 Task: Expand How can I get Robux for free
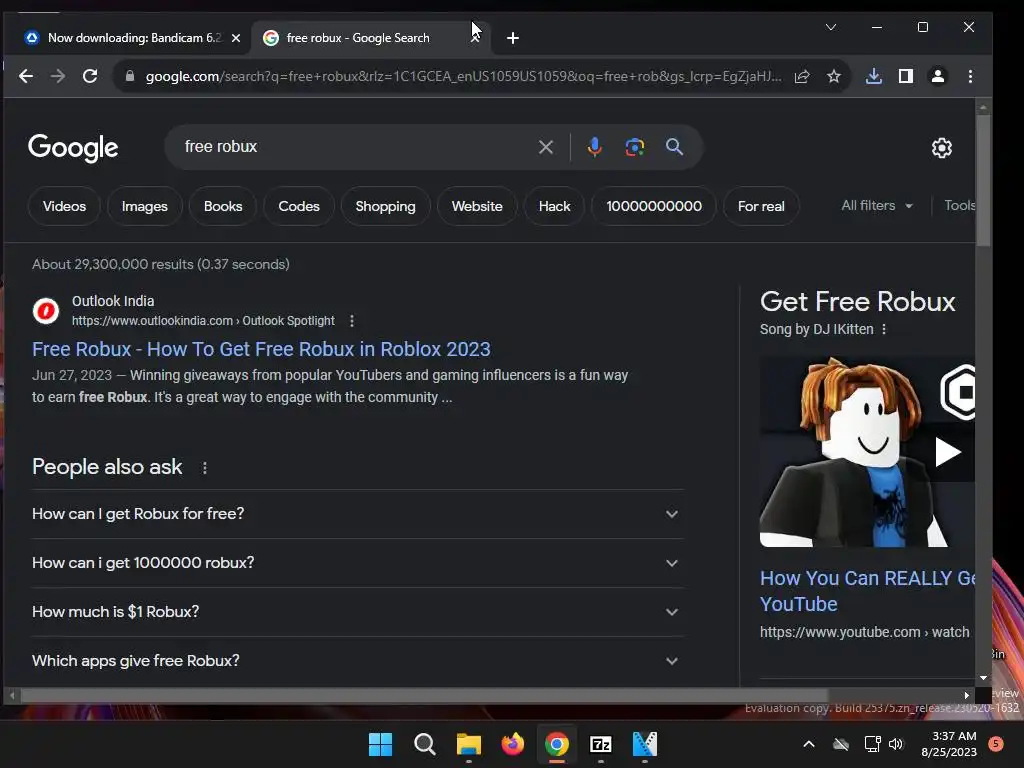coord(357,514)
